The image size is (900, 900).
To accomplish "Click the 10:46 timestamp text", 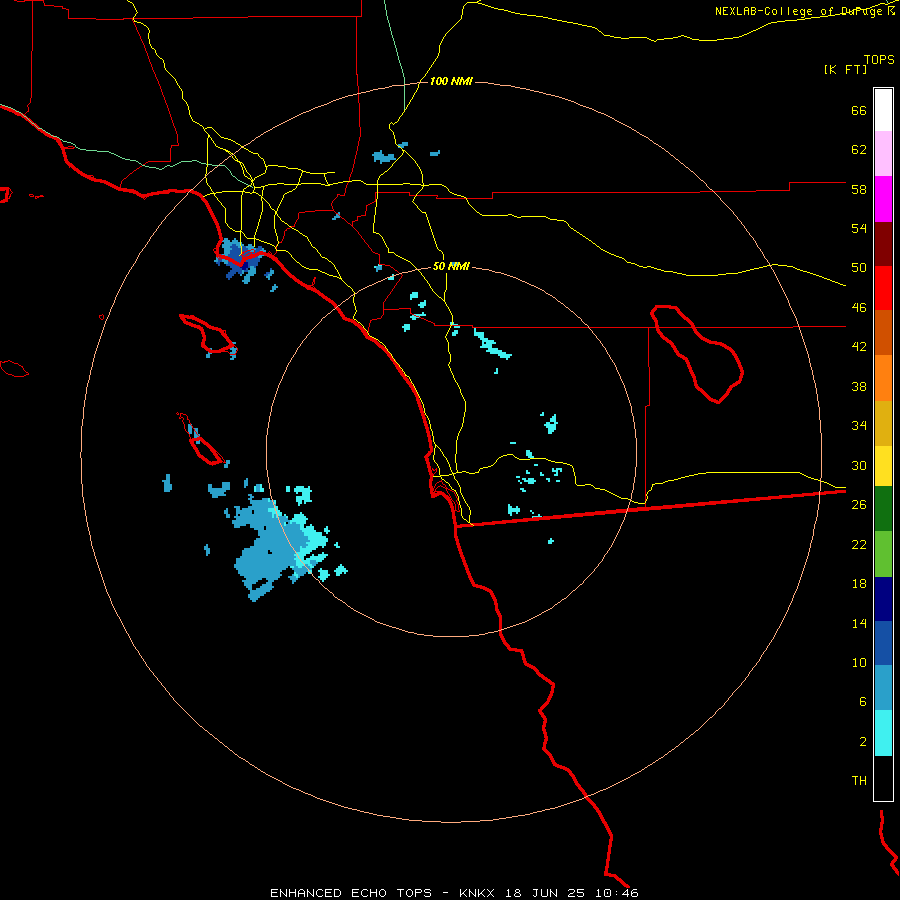I will click(617, 893).
